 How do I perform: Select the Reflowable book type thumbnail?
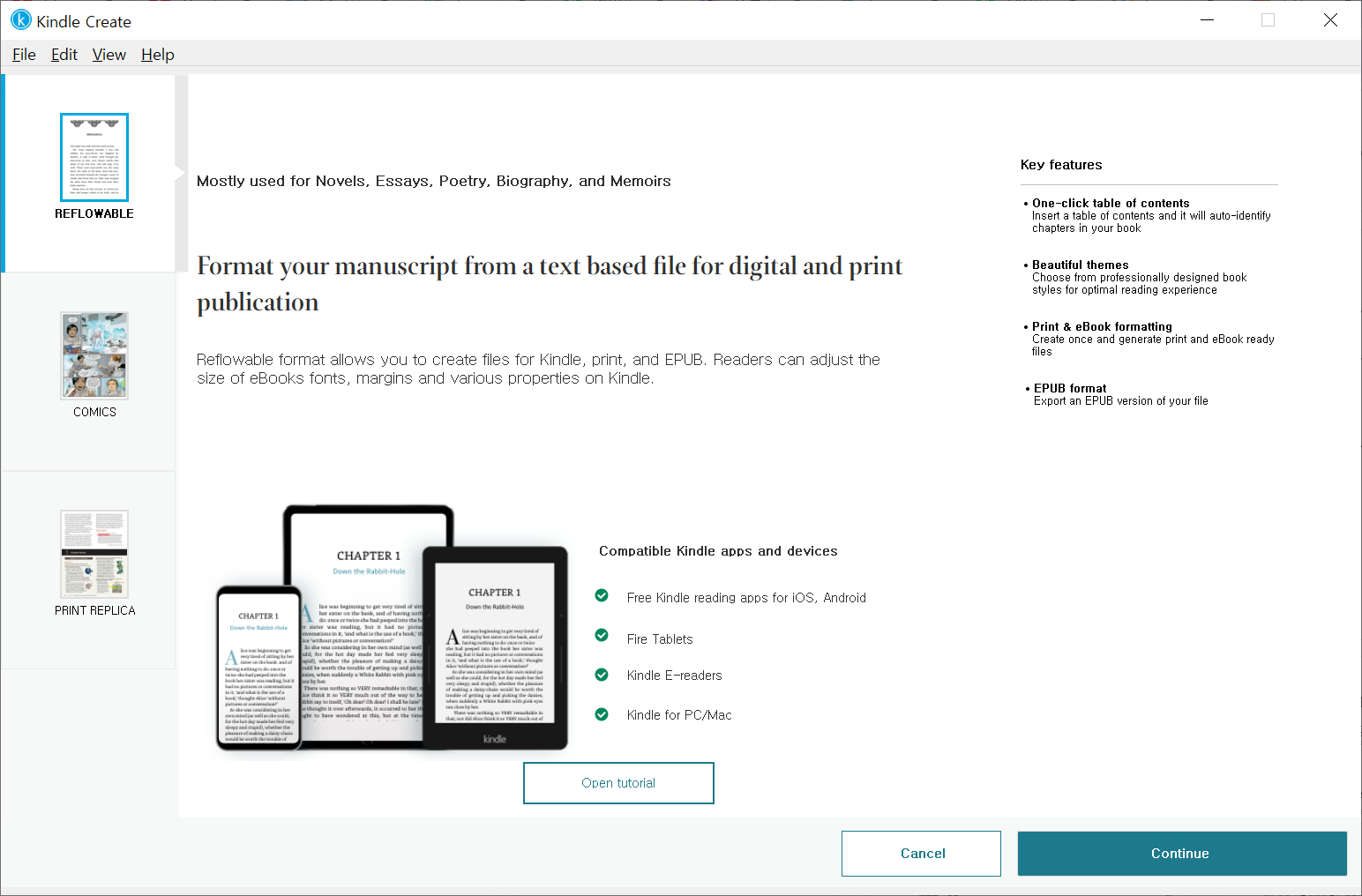(94, 157)
